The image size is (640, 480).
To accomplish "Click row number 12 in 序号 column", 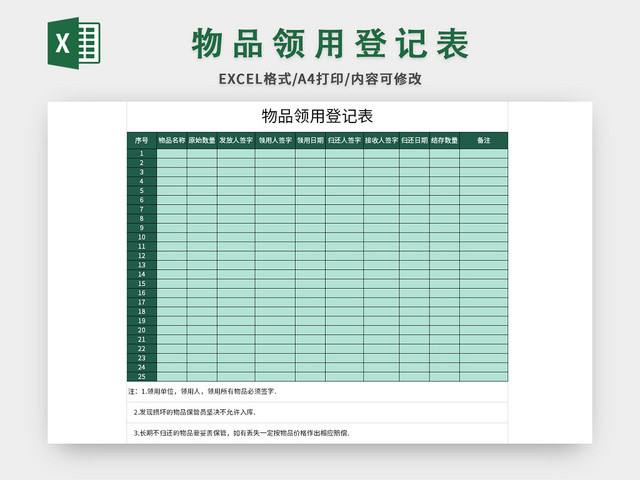I will click(x=142, y=256).
